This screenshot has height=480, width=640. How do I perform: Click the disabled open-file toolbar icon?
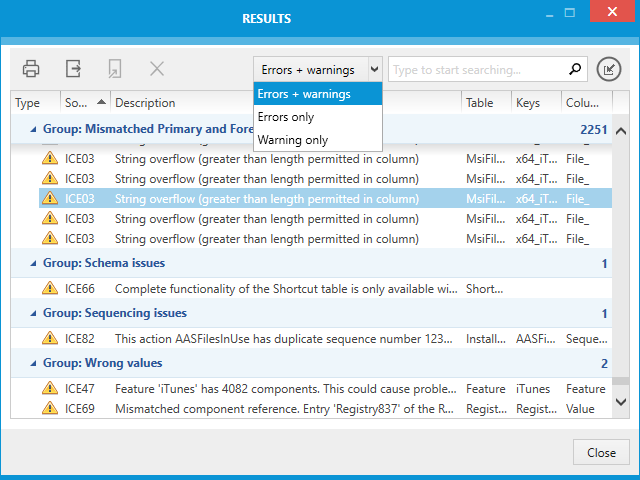115,69
